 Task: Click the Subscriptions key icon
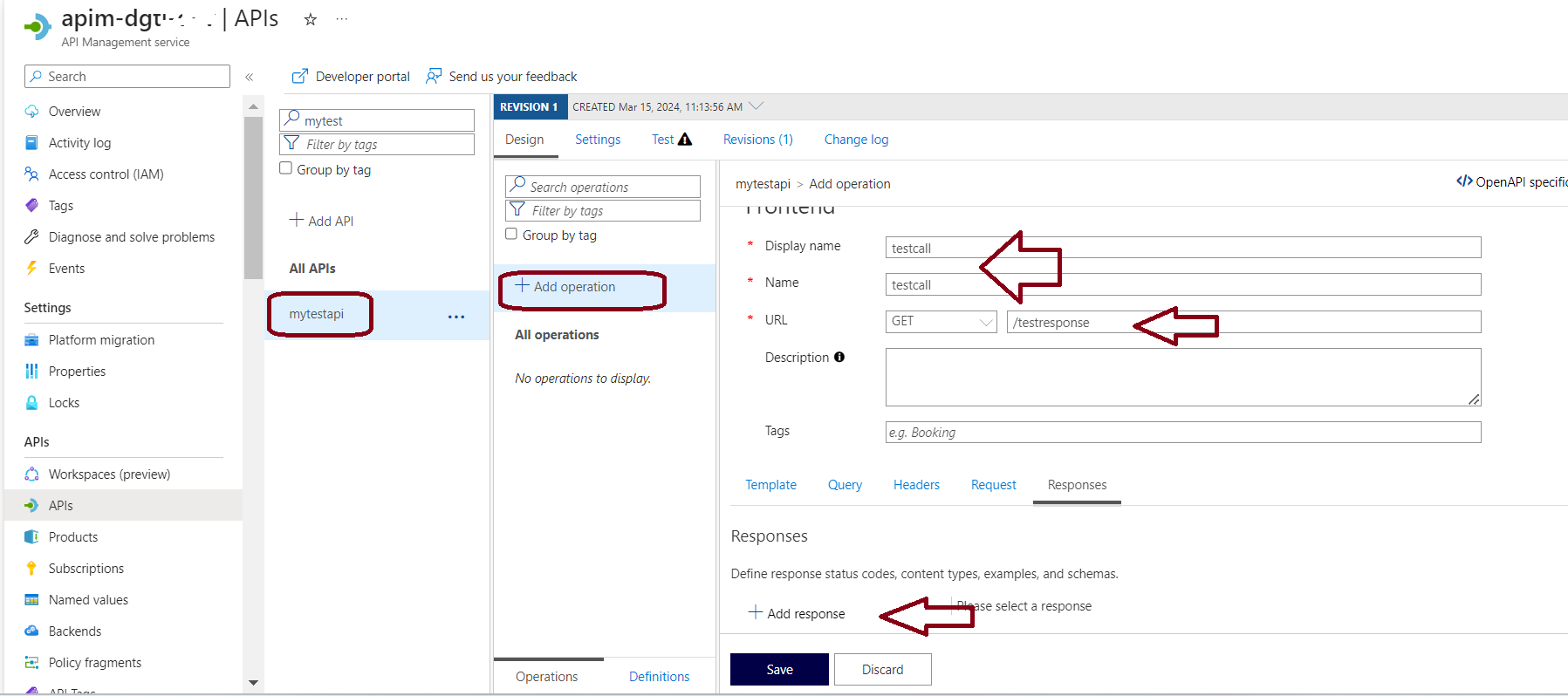pyautogui.click(x=32, y=569)
